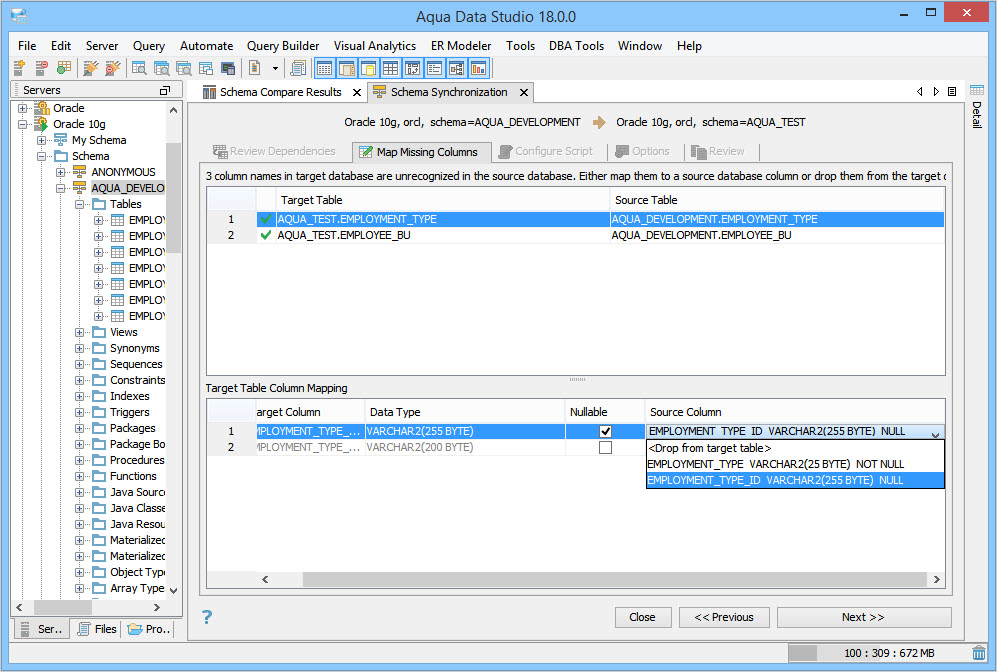Open the Visual Analytics menu
This screenshot has width=997, height=672.
(375, 46)
